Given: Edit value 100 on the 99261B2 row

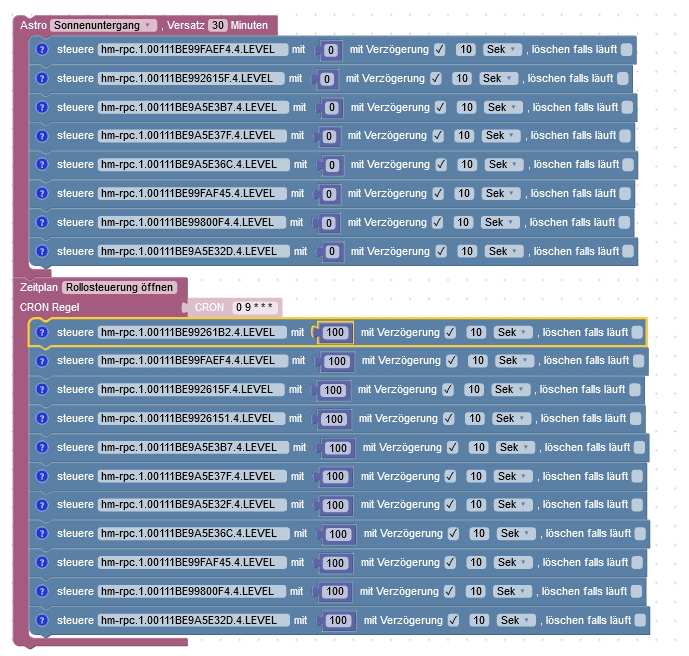Looking at the screenshot, I should click(335, 333).
